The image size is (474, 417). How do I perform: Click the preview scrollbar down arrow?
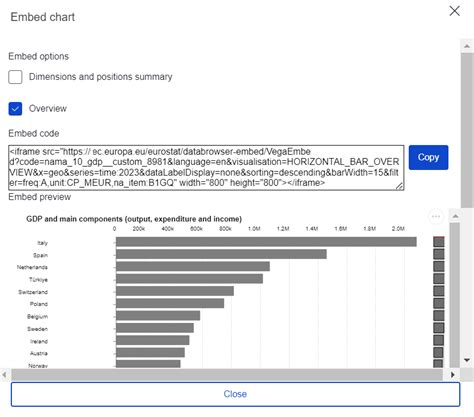coord(467,360)
